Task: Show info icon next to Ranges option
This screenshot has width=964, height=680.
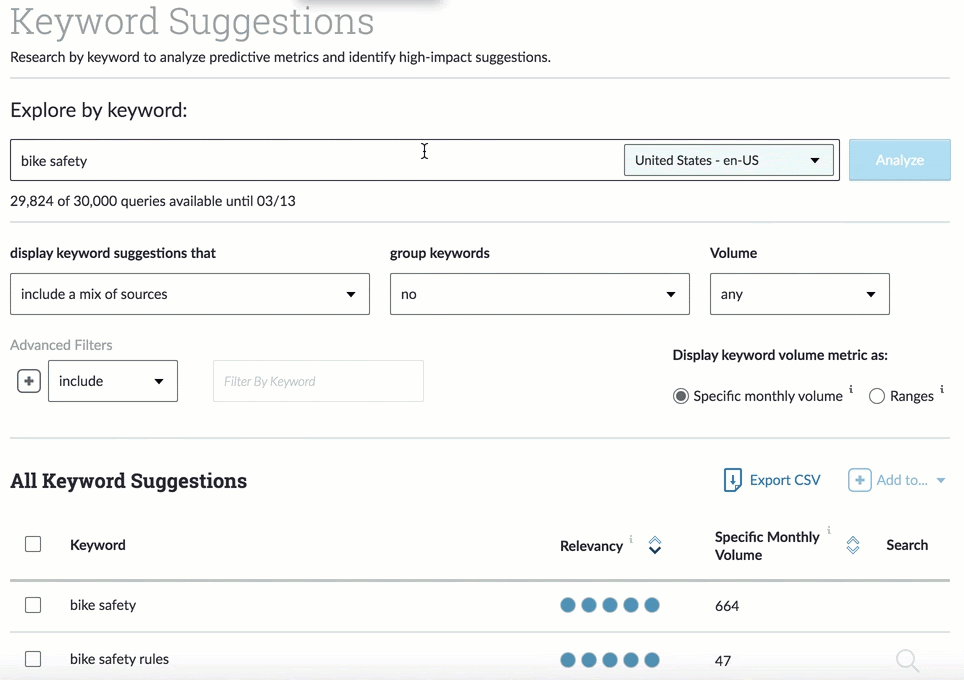Action: pyautogui.click(x=942, y=390)
